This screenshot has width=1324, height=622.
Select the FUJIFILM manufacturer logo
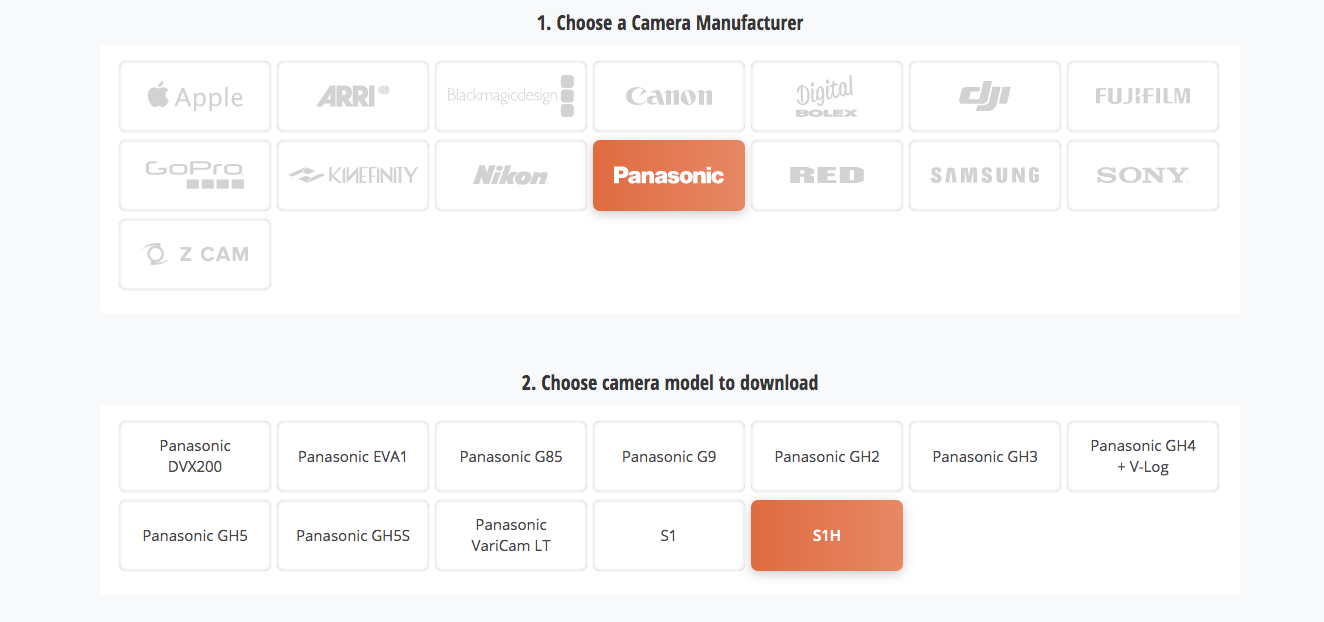(1142, 96)
